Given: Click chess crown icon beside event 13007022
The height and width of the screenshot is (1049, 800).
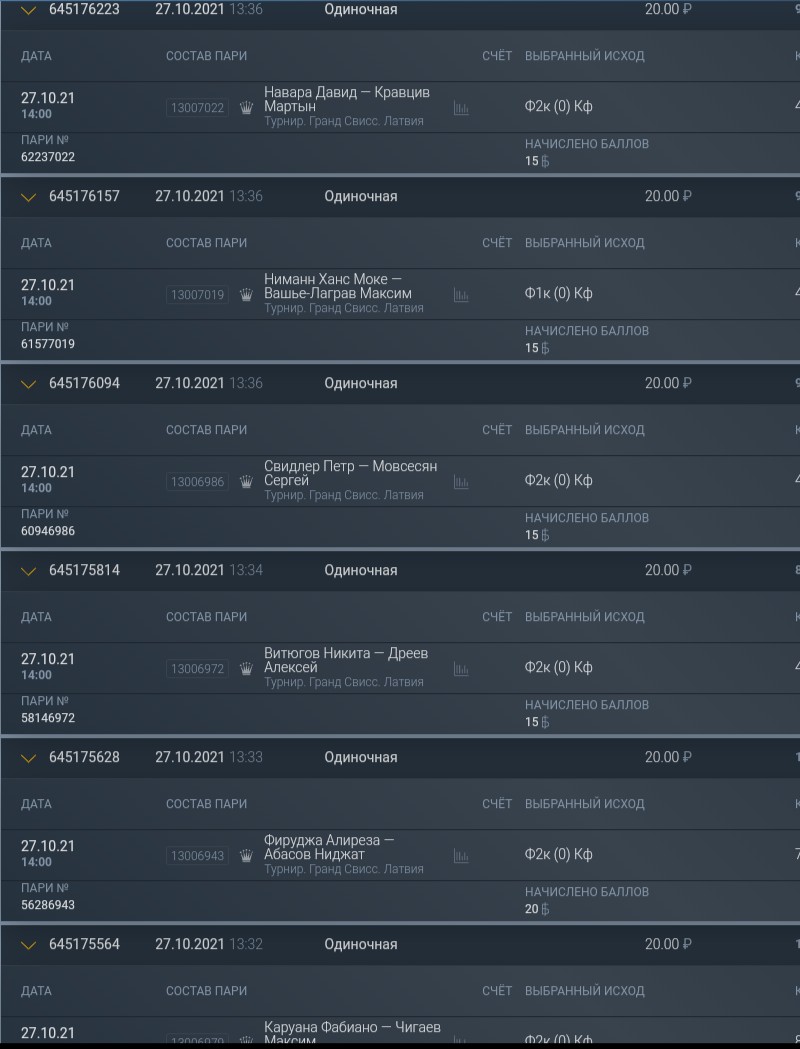Looking at the screenshot, I should (246, 108).
